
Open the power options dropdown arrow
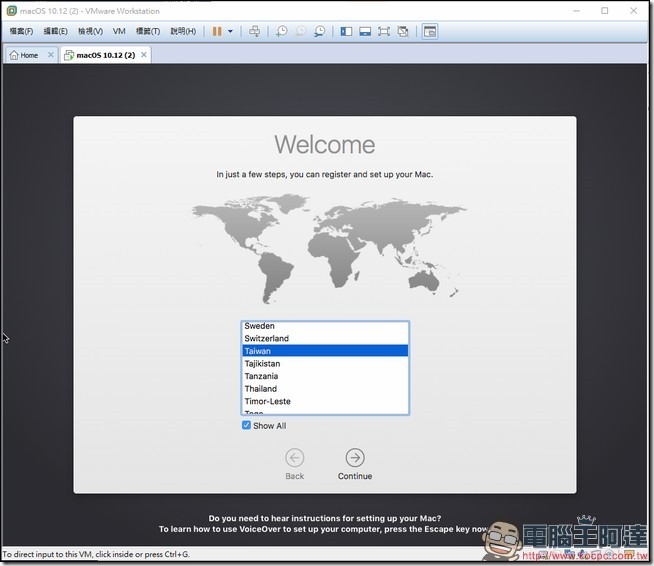click(x=230, y=31)
